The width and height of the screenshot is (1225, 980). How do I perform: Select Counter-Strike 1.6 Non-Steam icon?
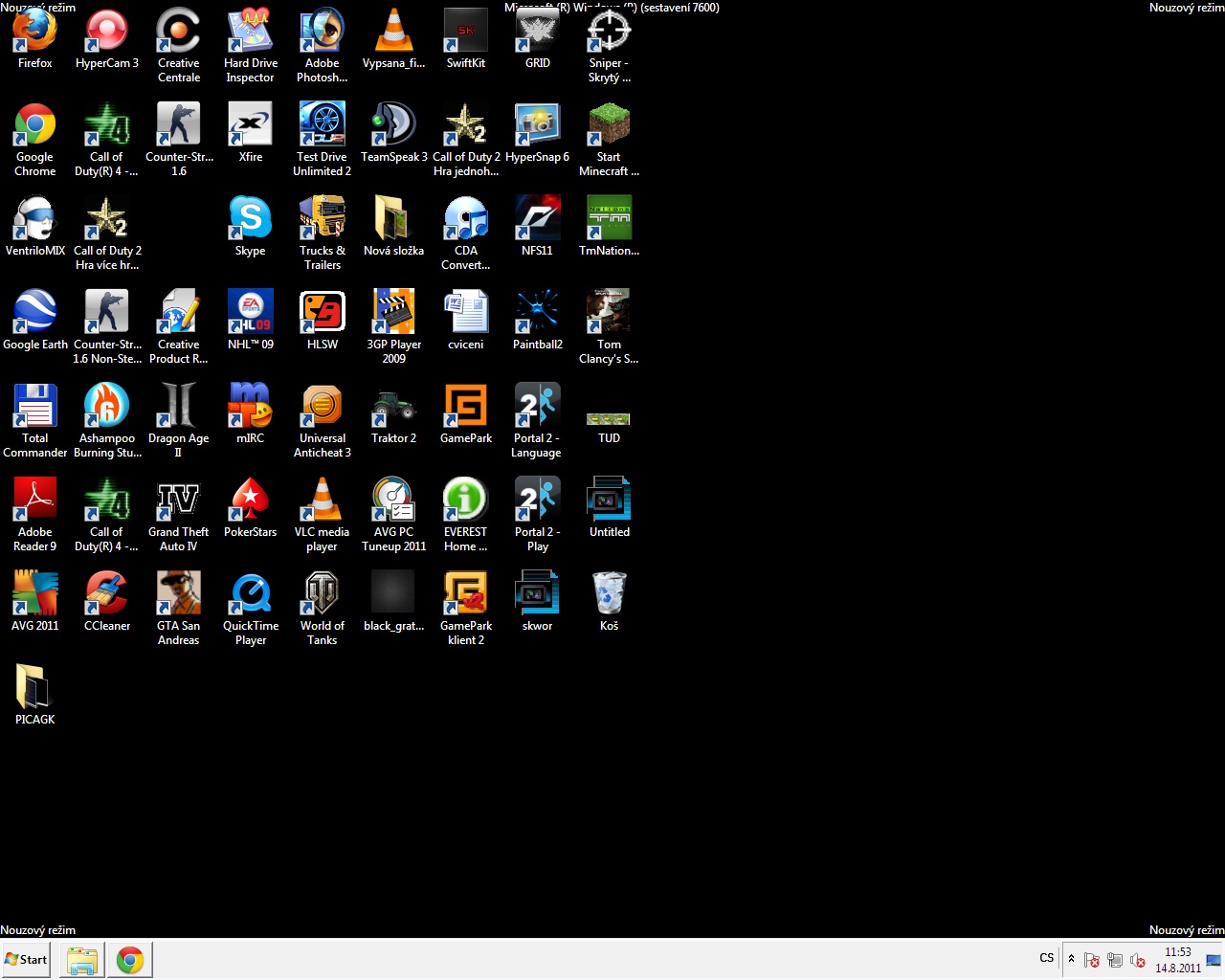coord(107,327)
